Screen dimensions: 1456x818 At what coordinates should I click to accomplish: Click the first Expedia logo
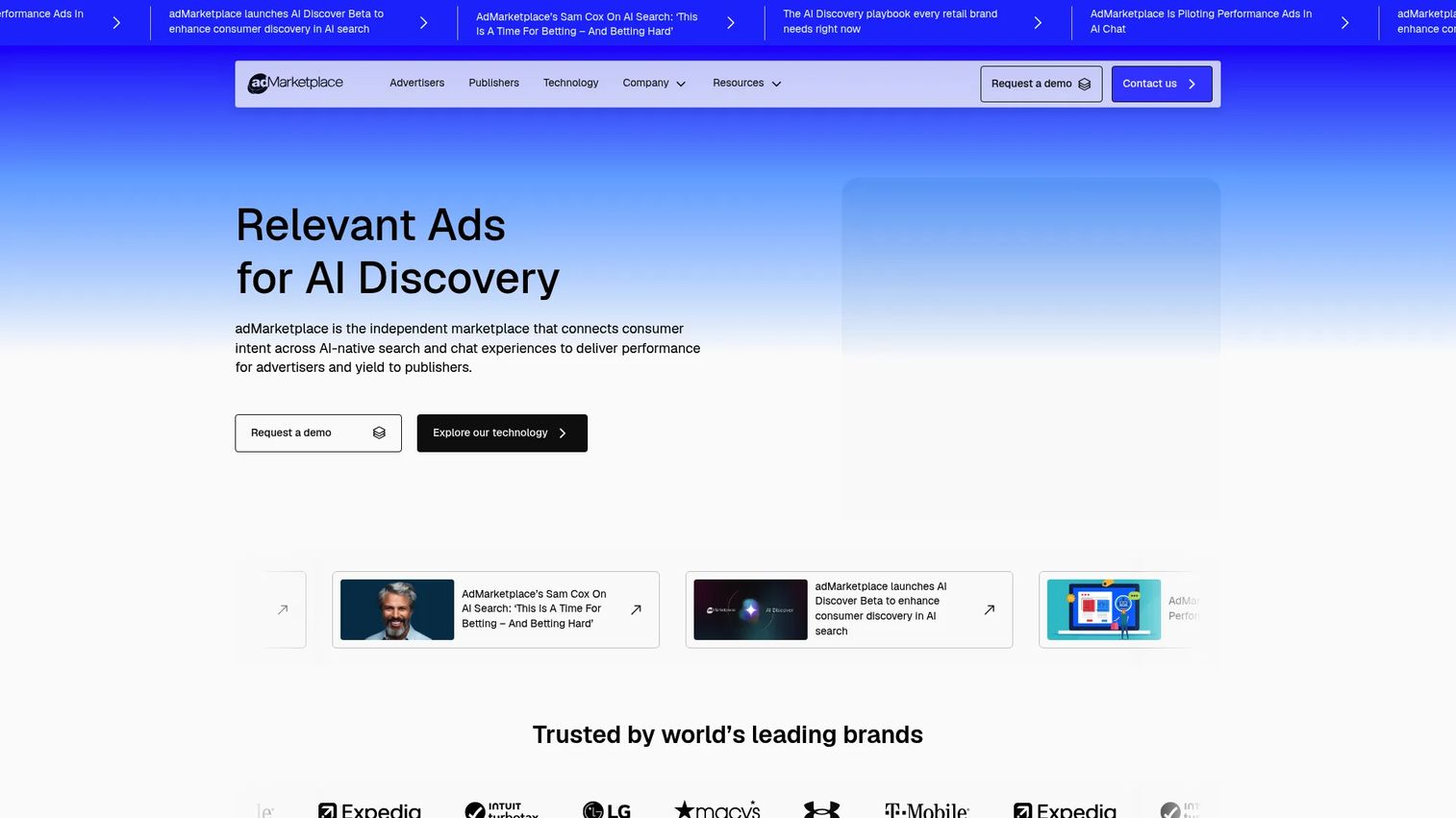369,810
